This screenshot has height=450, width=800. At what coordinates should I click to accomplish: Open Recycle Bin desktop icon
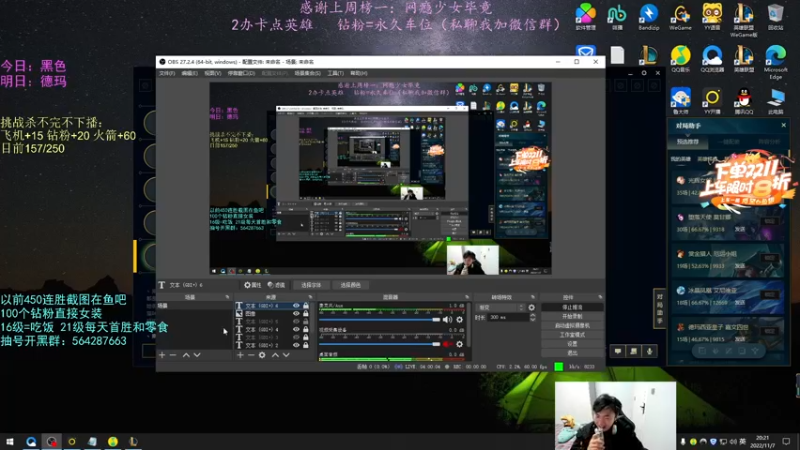(775, 17)
